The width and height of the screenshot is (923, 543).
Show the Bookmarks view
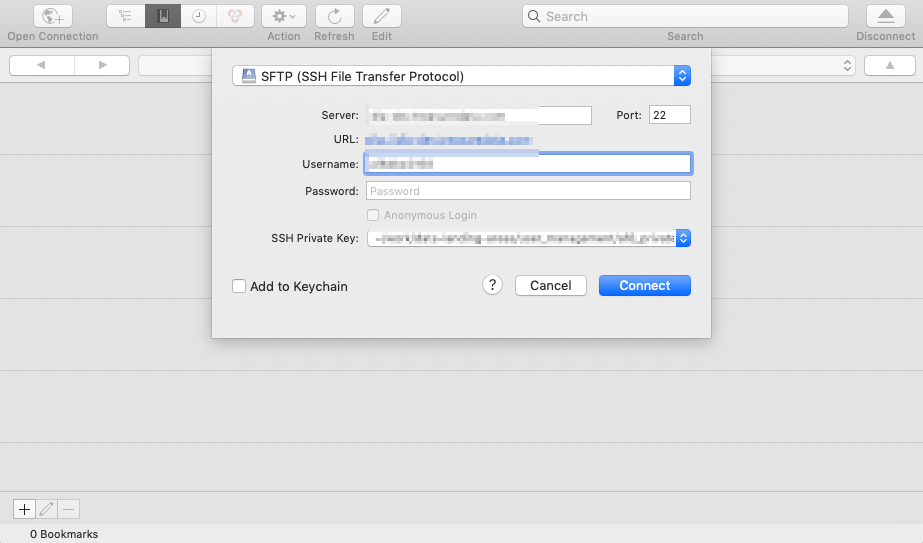(x=163, y=16)
